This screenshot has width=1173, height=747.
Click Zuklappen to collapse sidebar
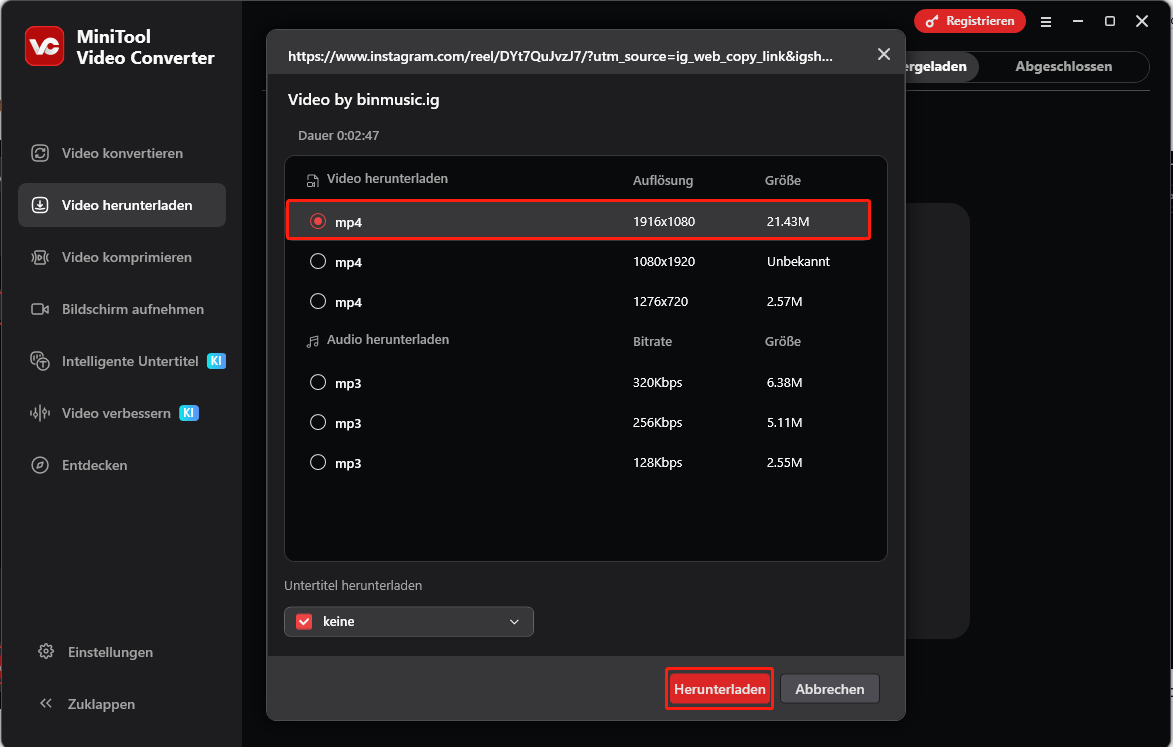[101, 704]
